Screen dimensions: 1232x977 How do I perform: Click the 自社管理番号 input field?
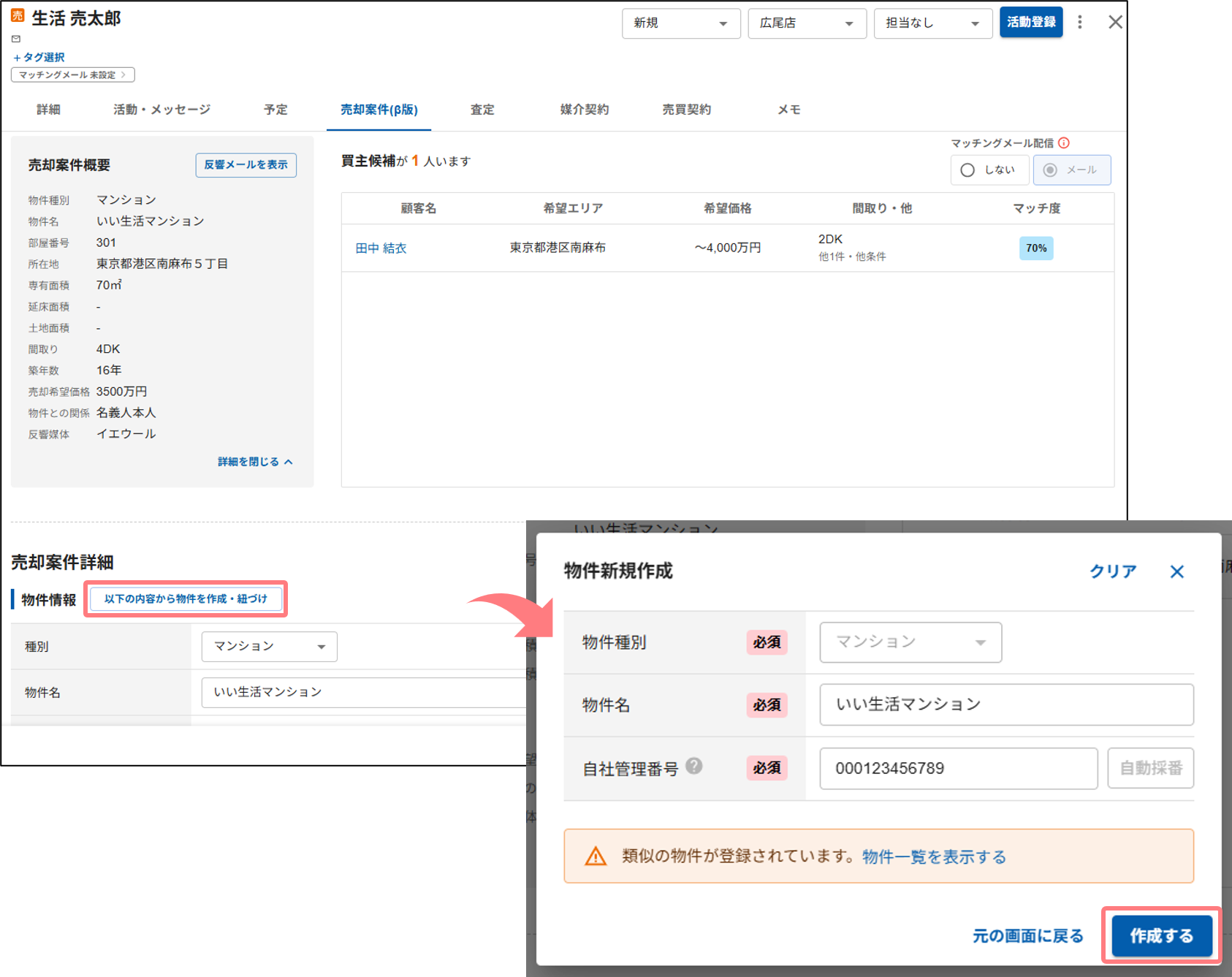click(958, 768)
